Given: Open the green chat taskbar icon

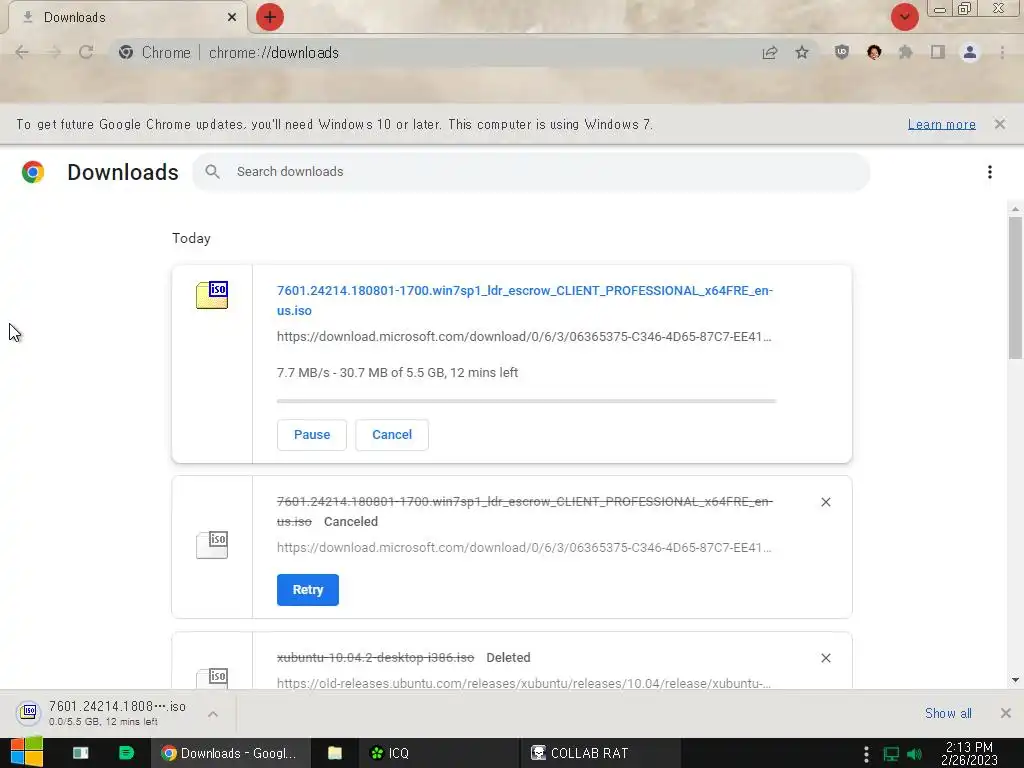Looking at the screenshot, I should pos(126,753).
